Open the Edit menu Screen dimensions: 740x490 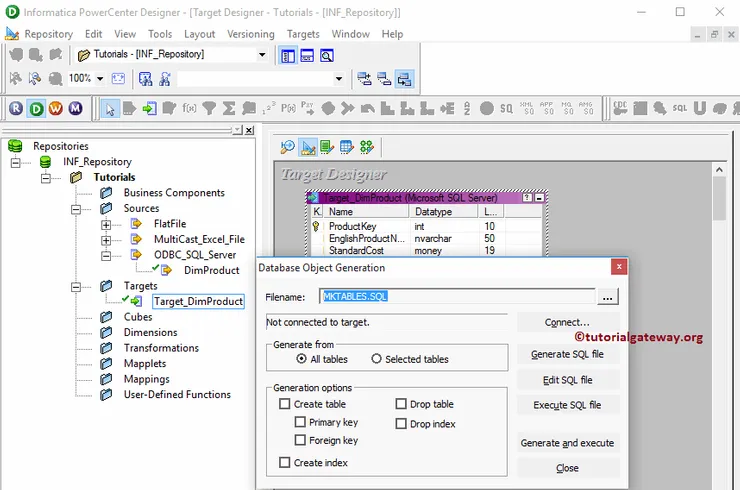[x=93, y=34]
